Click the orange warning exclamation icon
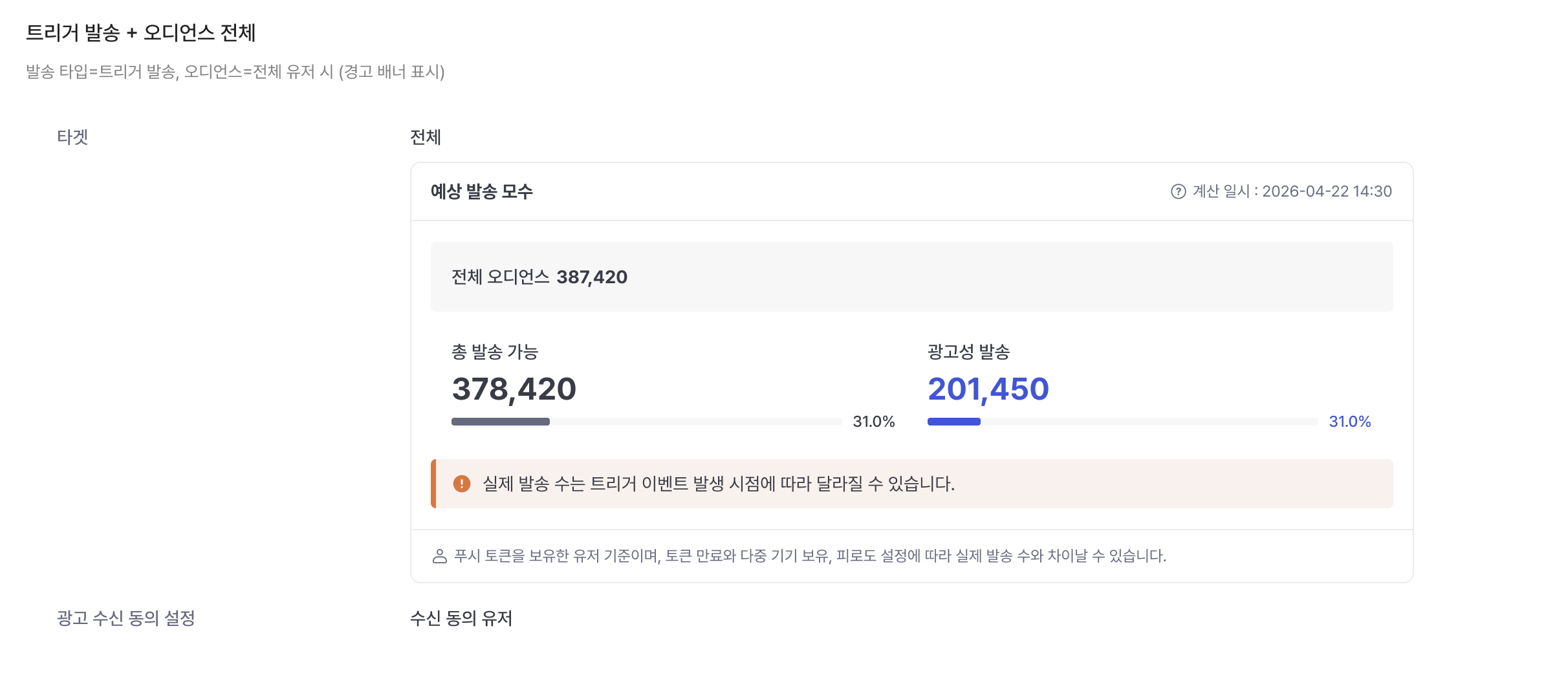The height and width of the screenshot is (679, 1568). coord(462,484)
